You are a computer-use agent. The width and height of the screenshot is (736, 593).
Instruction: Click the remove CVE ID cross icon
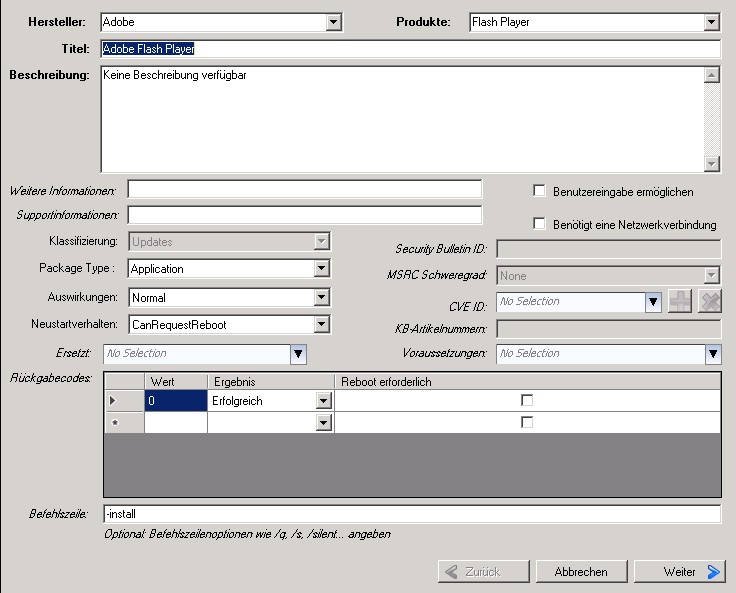(x=710, y=301)
